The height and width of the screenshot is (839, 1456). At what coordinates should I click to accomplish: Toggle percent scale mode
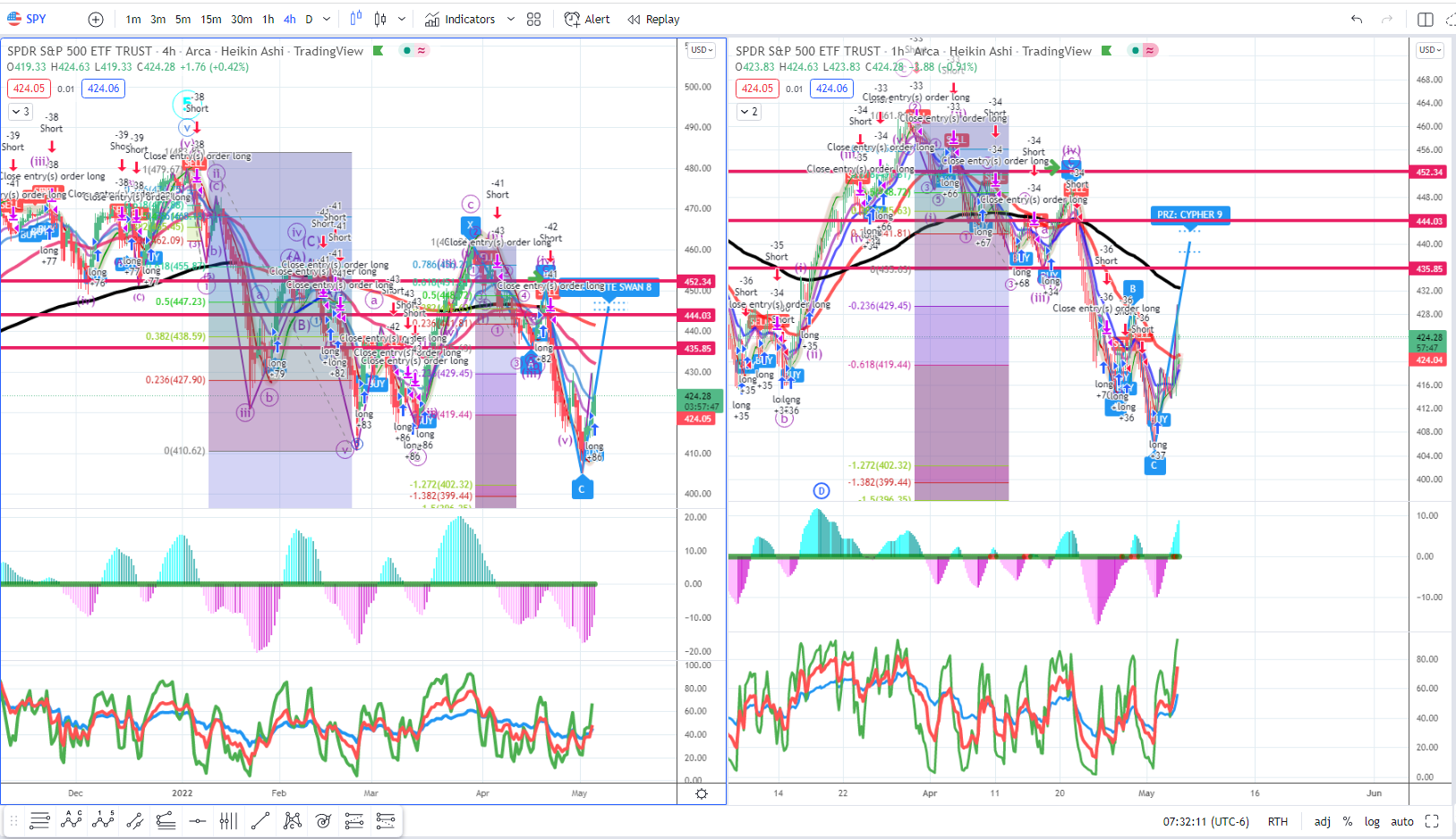[1348, 821]
